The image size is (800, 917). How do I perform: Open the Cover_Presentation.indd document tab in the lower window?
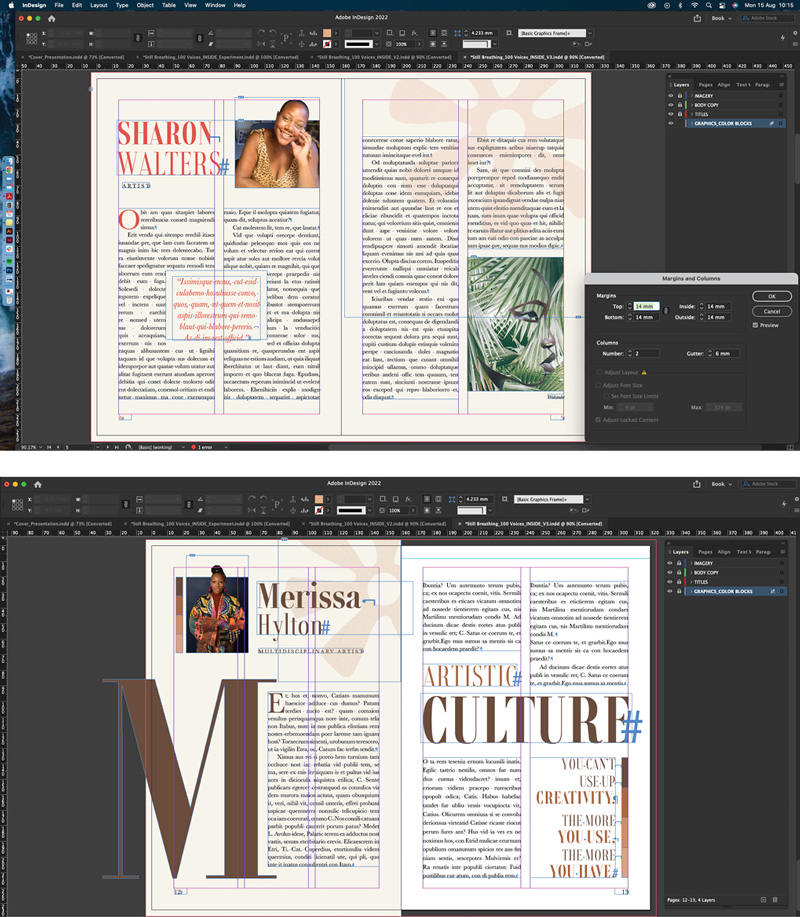click(x=63, y=524)
